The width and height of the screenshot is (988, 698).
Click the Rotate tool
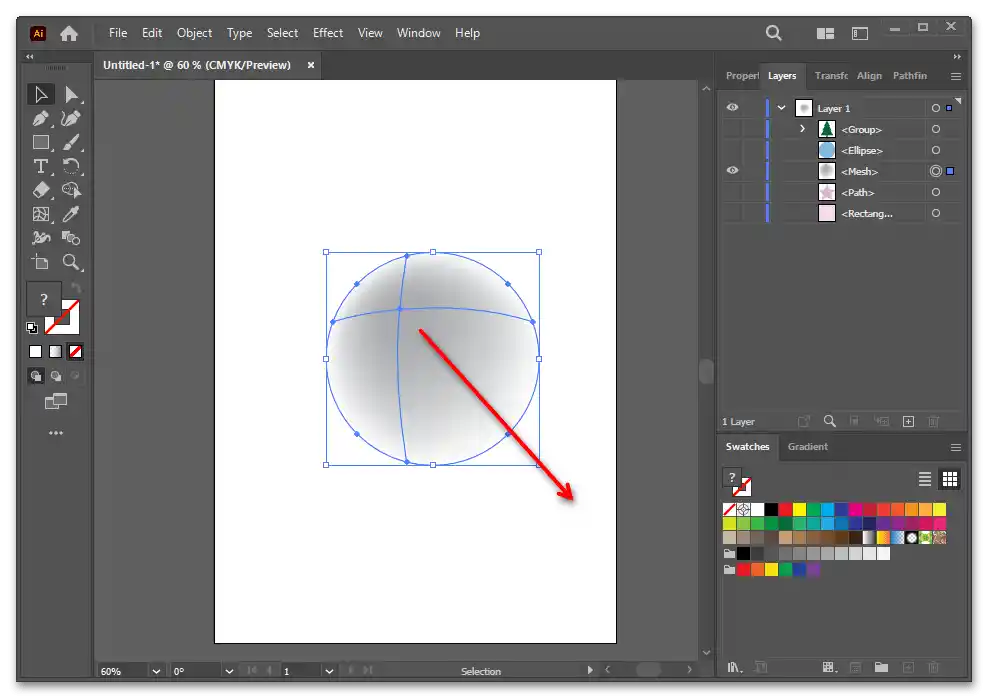[x=71, y=166]
